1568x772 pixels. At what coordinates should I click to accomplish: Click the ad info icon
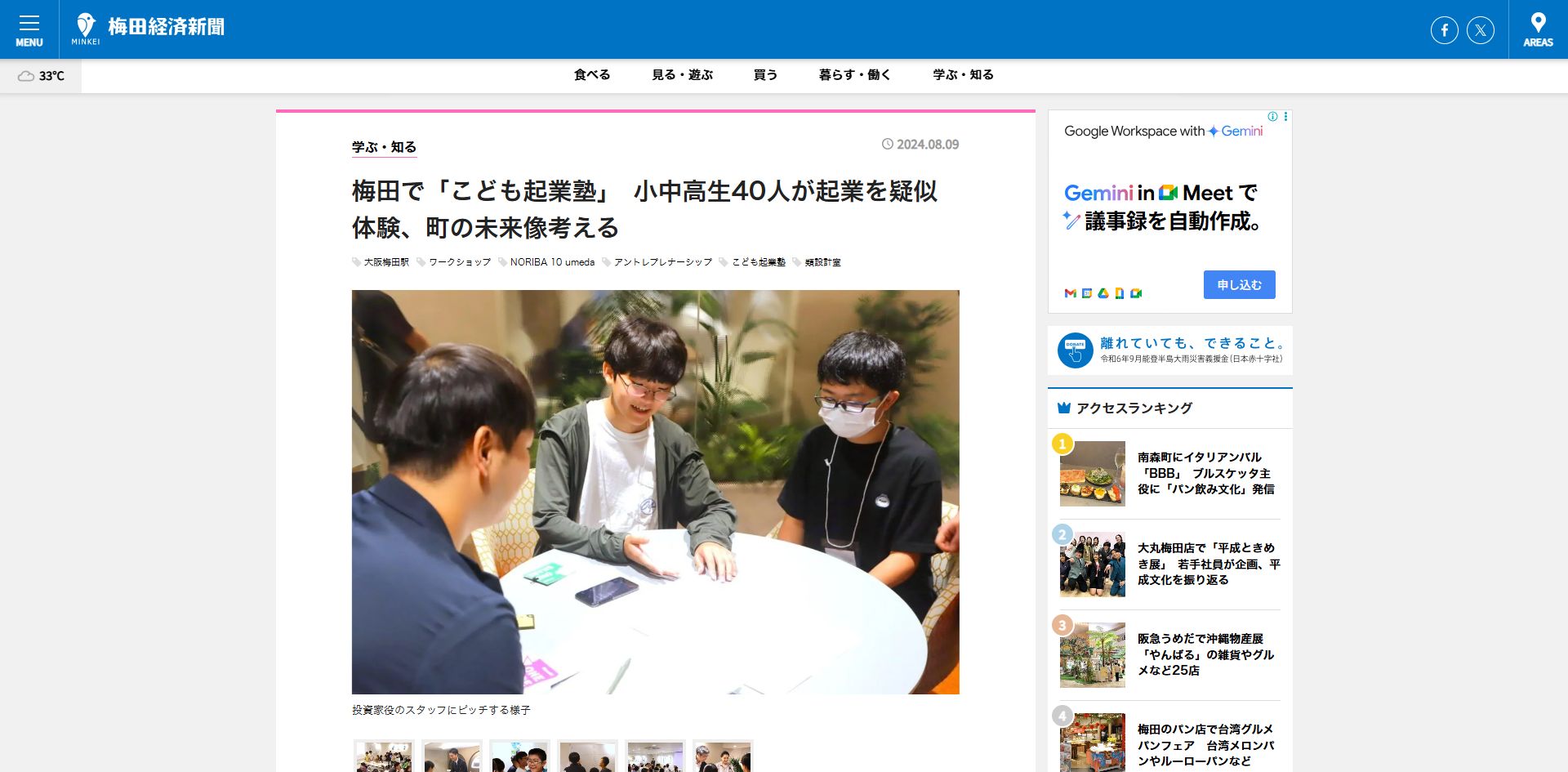(x=1272, y=117)
